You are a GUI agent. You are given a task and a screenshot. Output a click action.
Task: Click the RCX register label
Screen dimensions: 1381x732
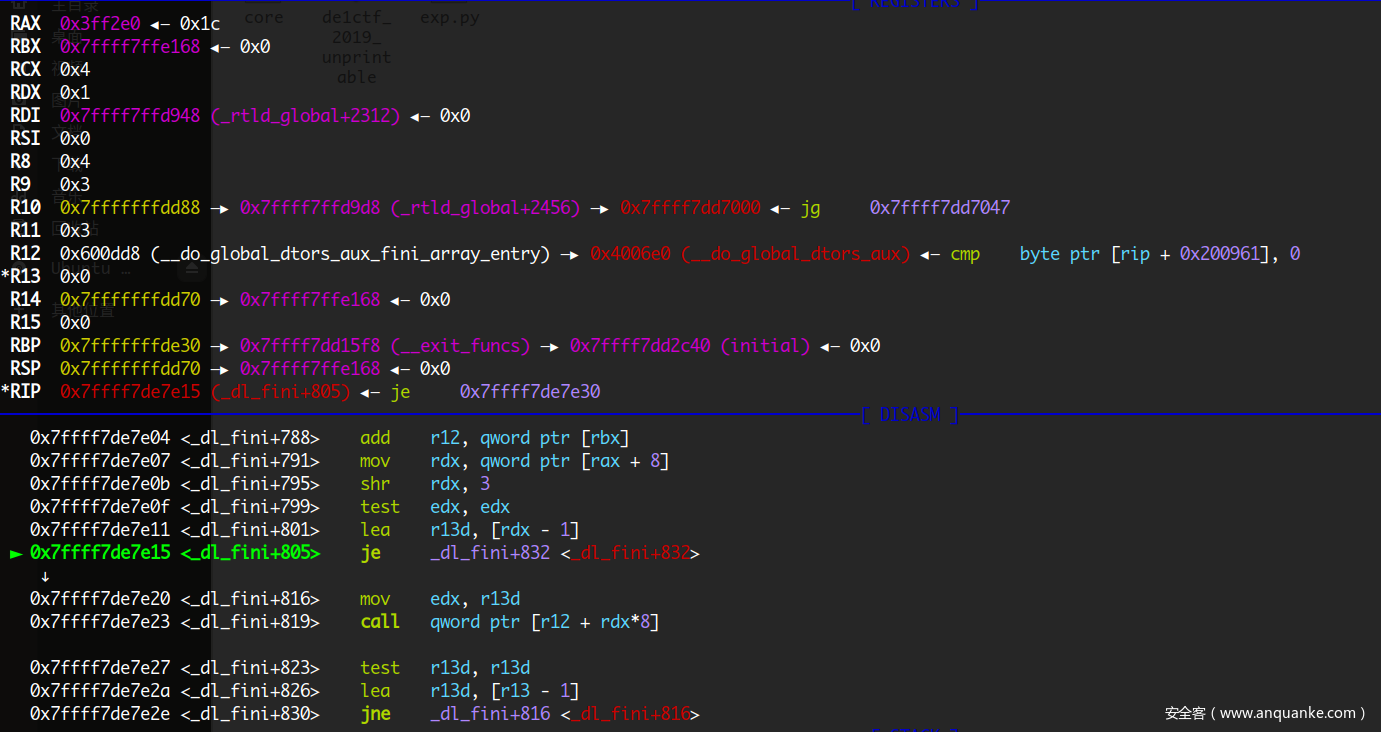click(25, 69)
